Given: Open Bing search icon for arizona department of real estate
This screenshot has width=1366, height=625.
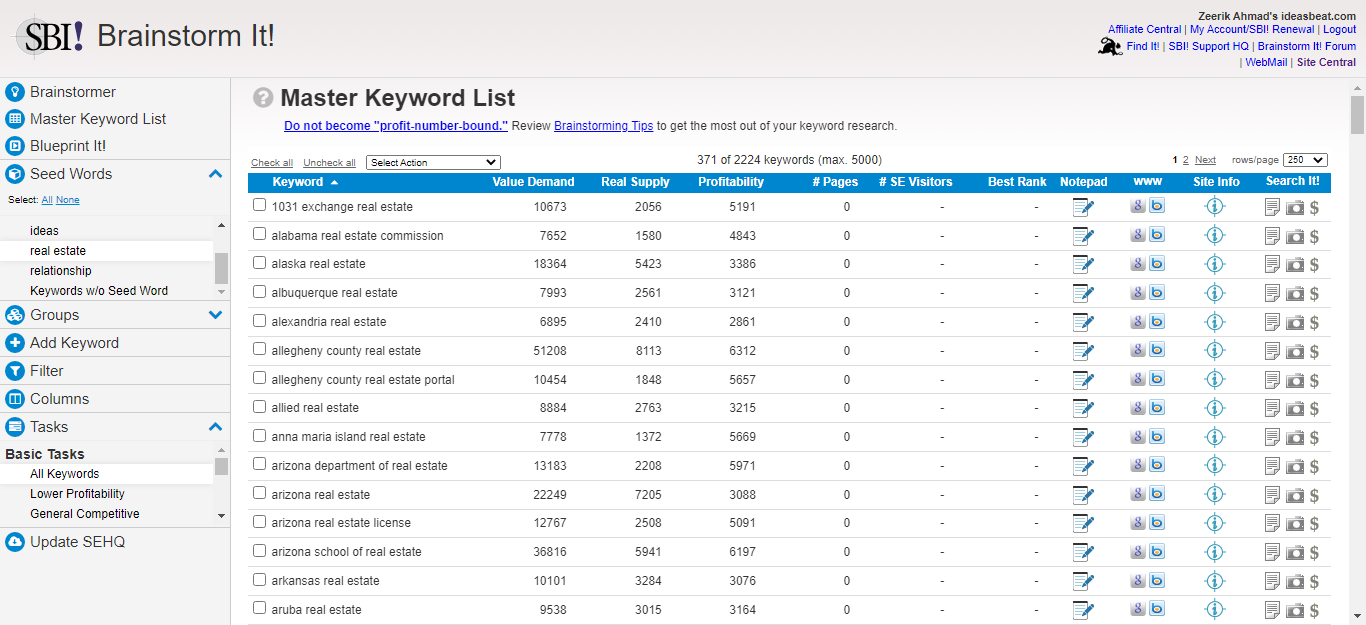Looking at the screenshot, I should [1156, 465].
